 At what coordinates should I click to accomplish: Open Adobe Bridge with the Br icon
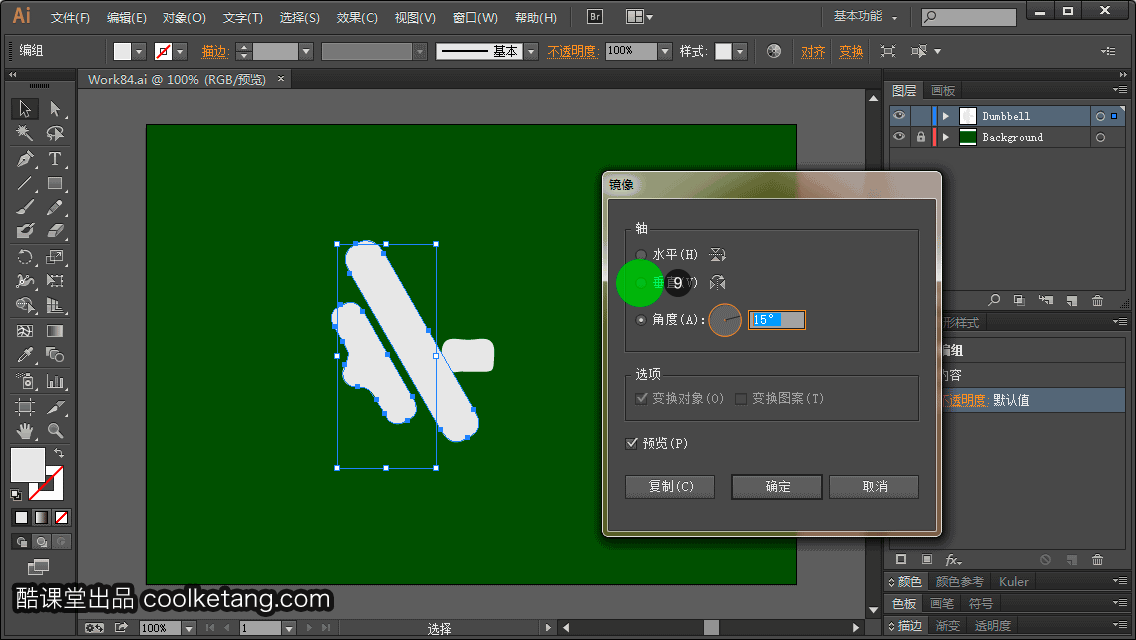595,17
